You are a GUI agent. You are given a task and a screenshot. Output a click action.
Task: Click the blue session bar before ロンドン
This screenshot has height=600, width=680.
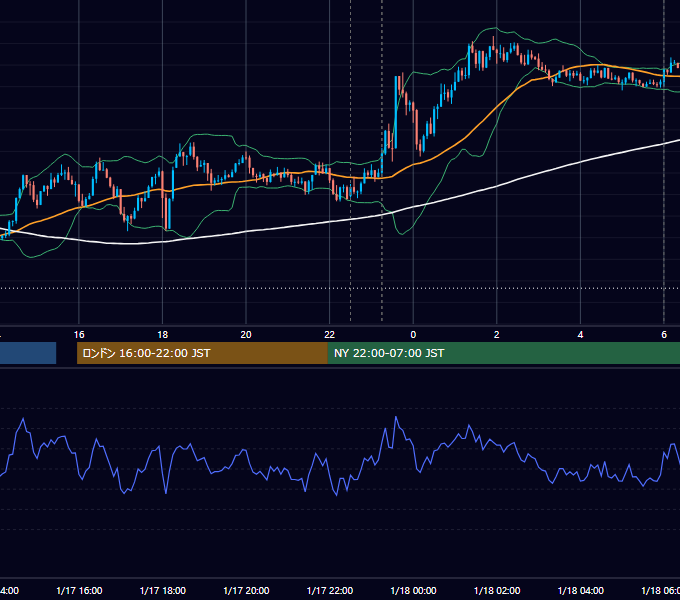point(28,353)
